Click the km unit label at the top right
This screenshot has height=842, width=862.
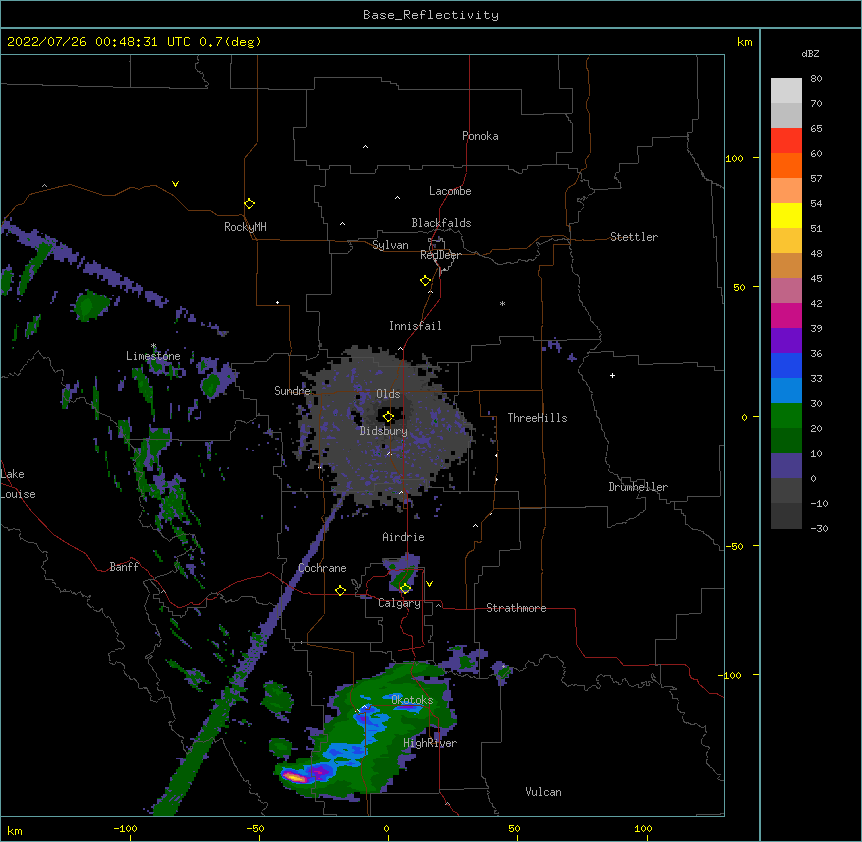coord(744,42)
